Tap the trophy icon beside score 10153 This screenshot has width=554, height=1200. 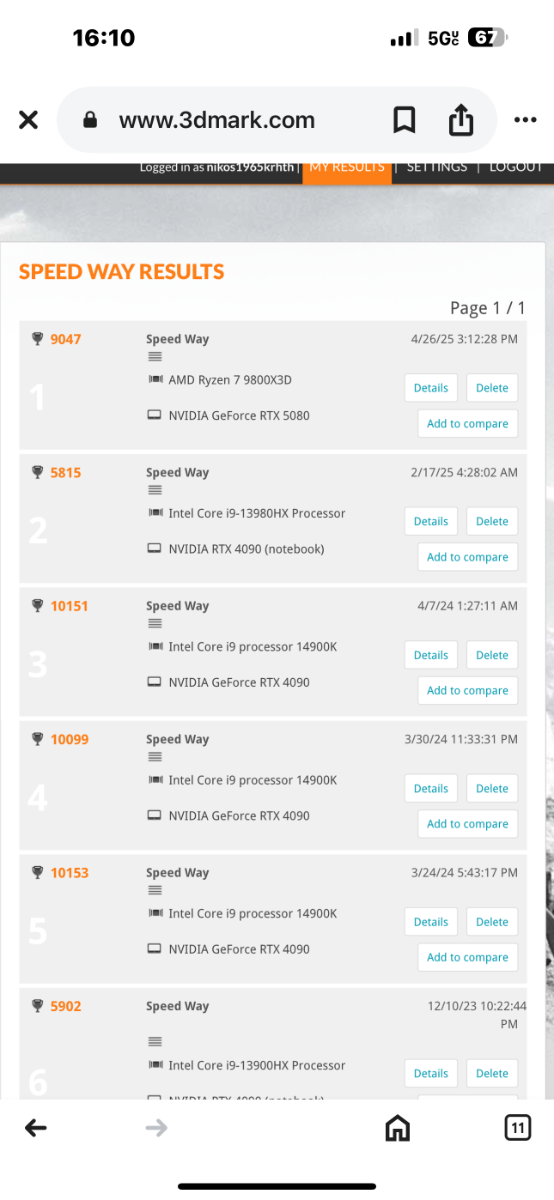38,873
